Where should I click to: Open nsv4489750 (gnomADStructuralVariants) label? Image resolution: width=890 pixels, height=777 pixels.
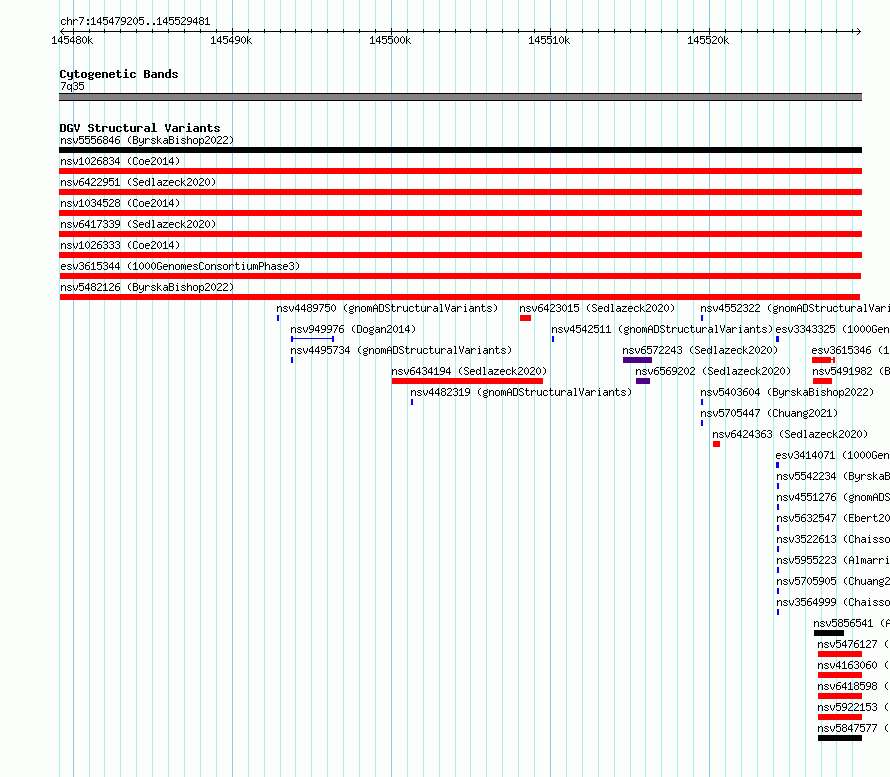pyautogui.click(x=387, y=308)
